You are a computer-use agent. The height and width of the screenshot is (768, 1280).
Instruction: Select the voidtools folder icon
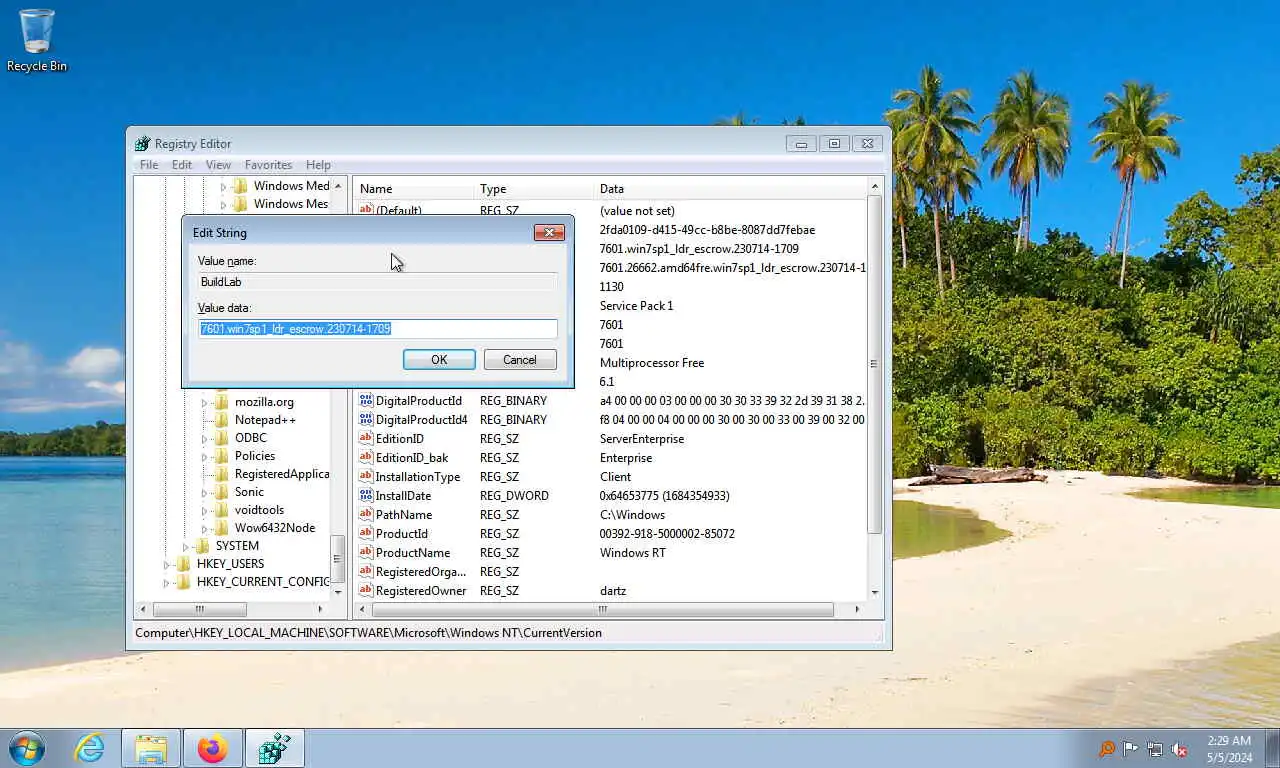(x=221, y=510)
